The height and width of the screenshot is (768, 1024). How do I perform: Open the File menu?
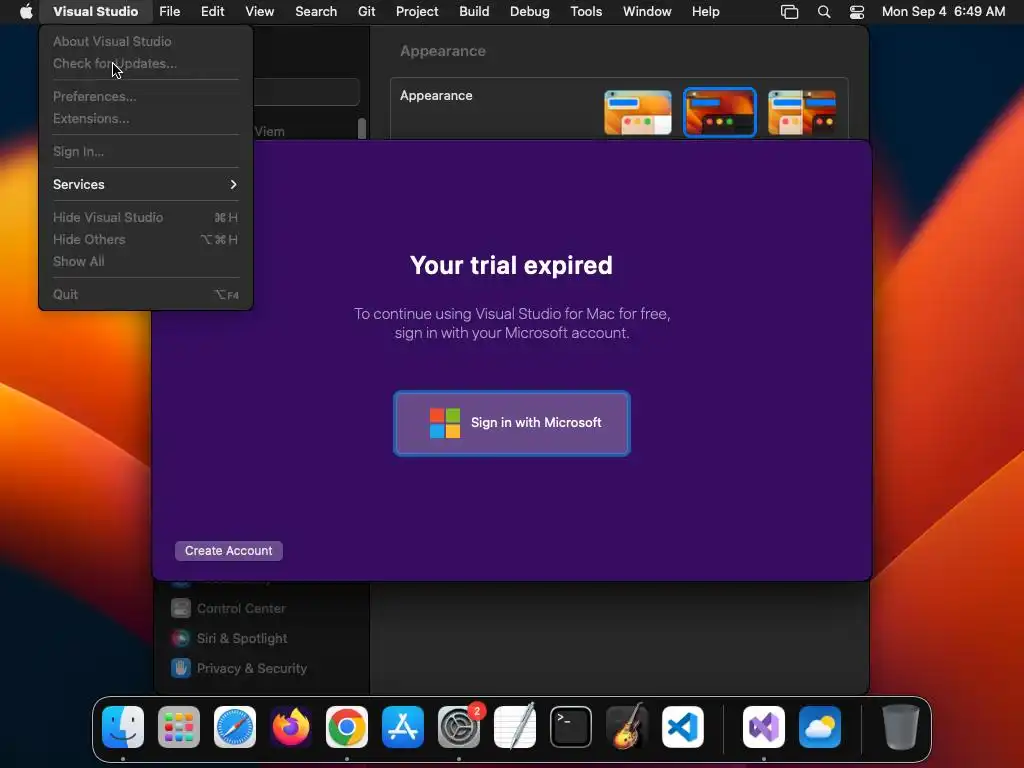[170, 12]
